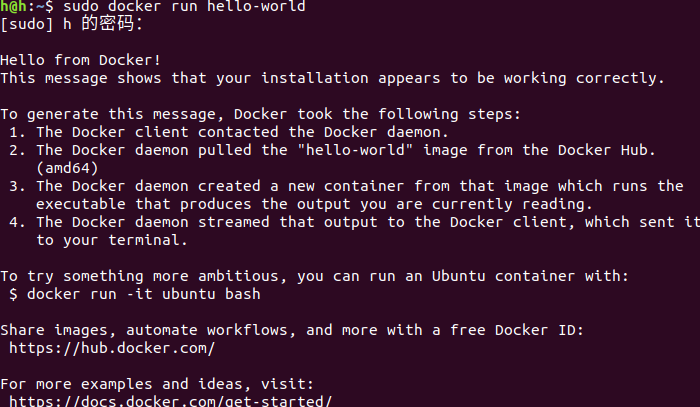700x407 pixels.
Task: Click the quoted "hello-world" image name
Action: tap(355, 150)
